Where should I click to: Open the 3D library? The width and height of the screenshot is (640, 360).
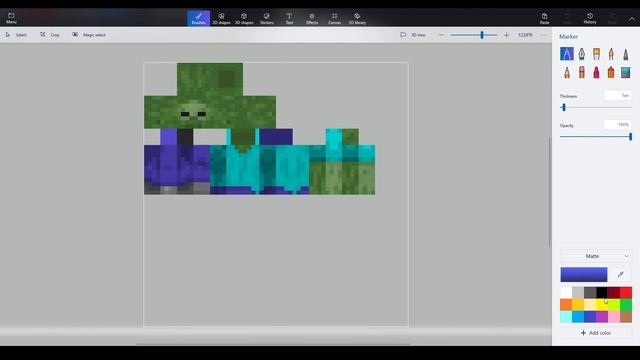[357, 18]
